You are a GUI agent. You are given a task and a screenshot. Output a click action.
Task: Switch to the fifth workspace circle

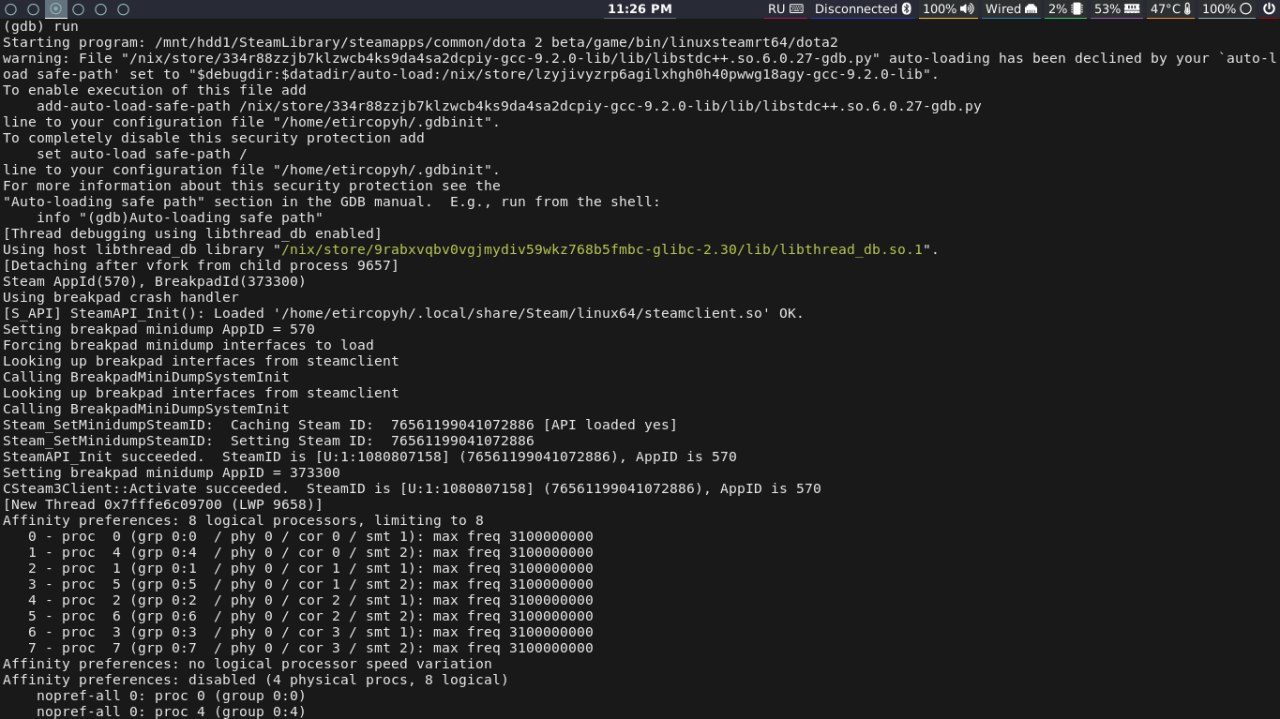pos(101,9)
